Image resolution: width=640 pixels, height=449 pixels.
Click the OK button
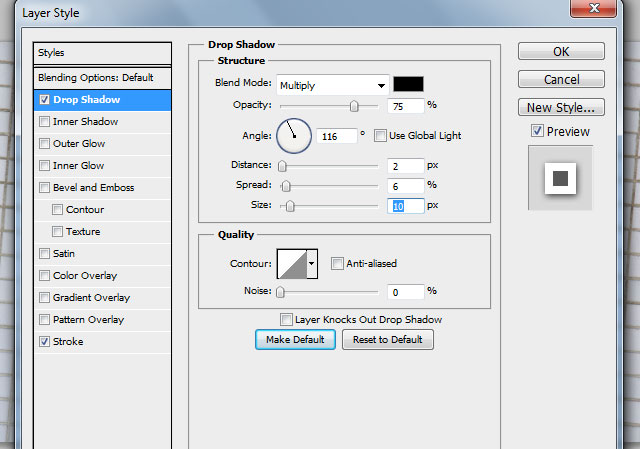tap(561, 51)
